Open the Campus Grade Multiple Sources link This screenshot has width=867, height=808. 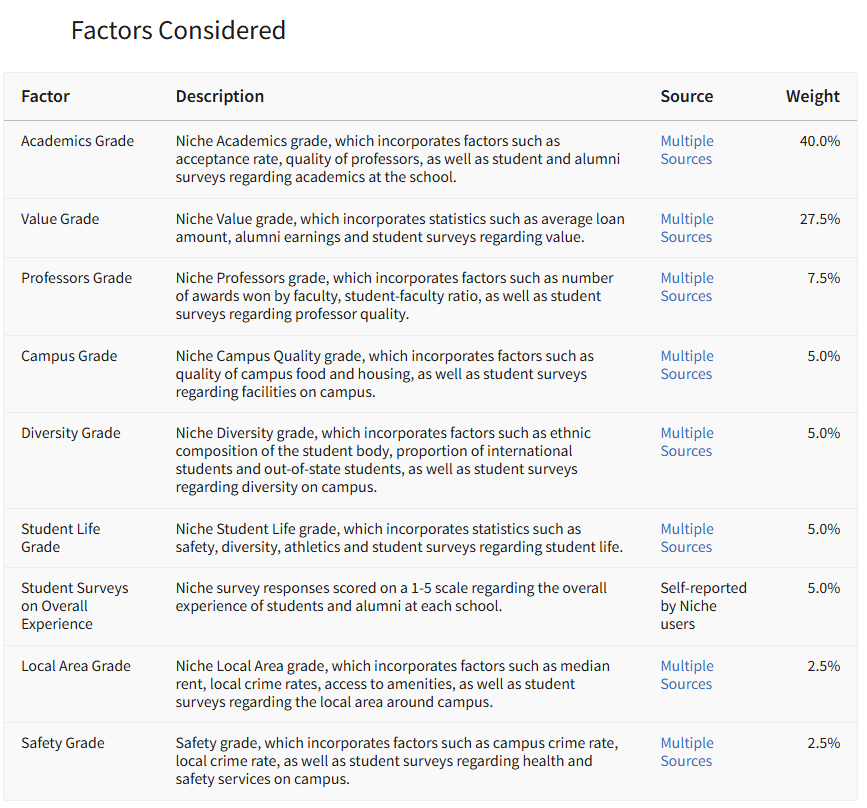(x=686, y=365)
